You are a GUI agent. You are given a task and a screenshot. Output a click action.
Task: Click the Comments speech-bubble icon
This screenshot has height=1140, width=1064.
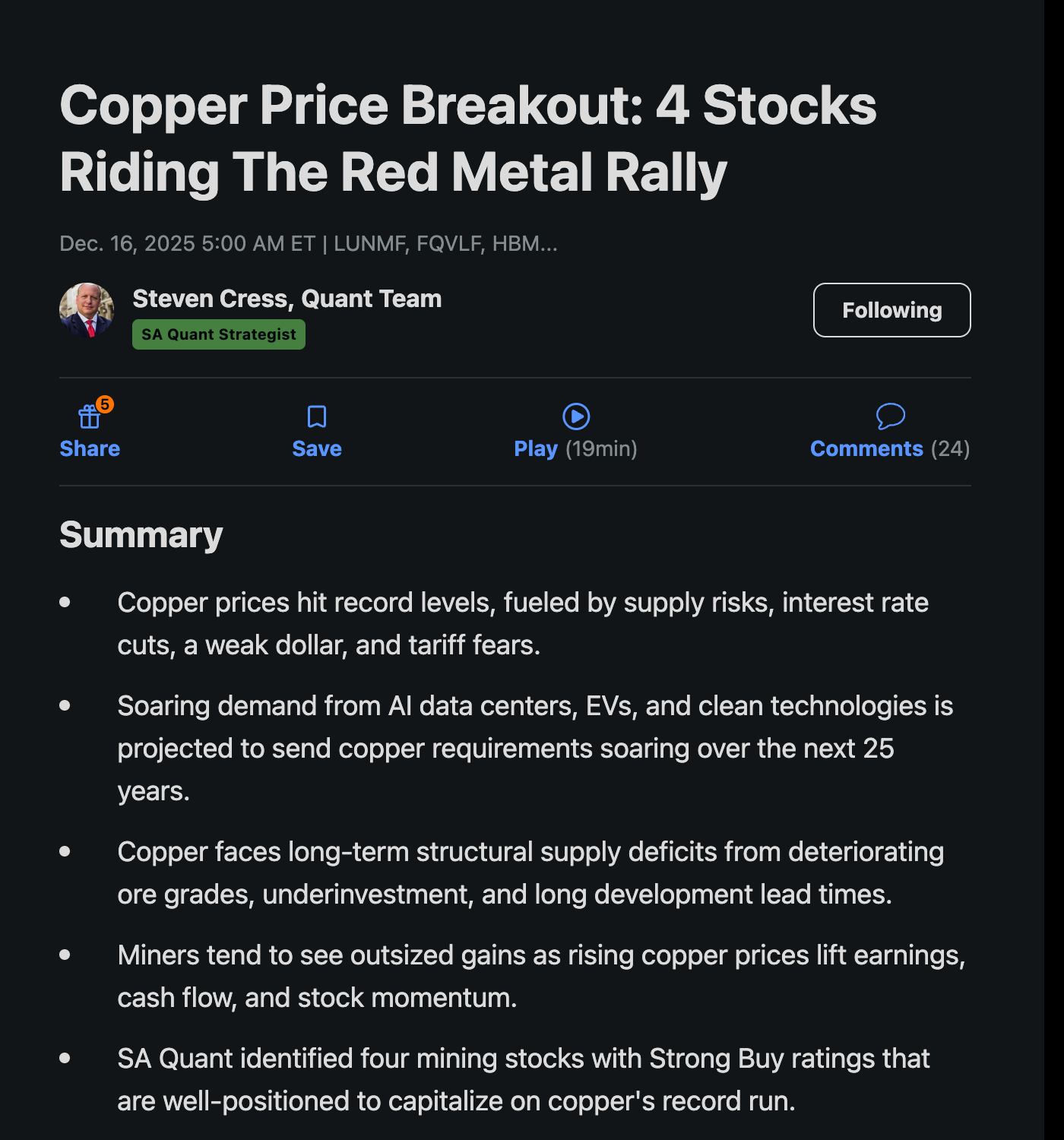pos(892,416)
